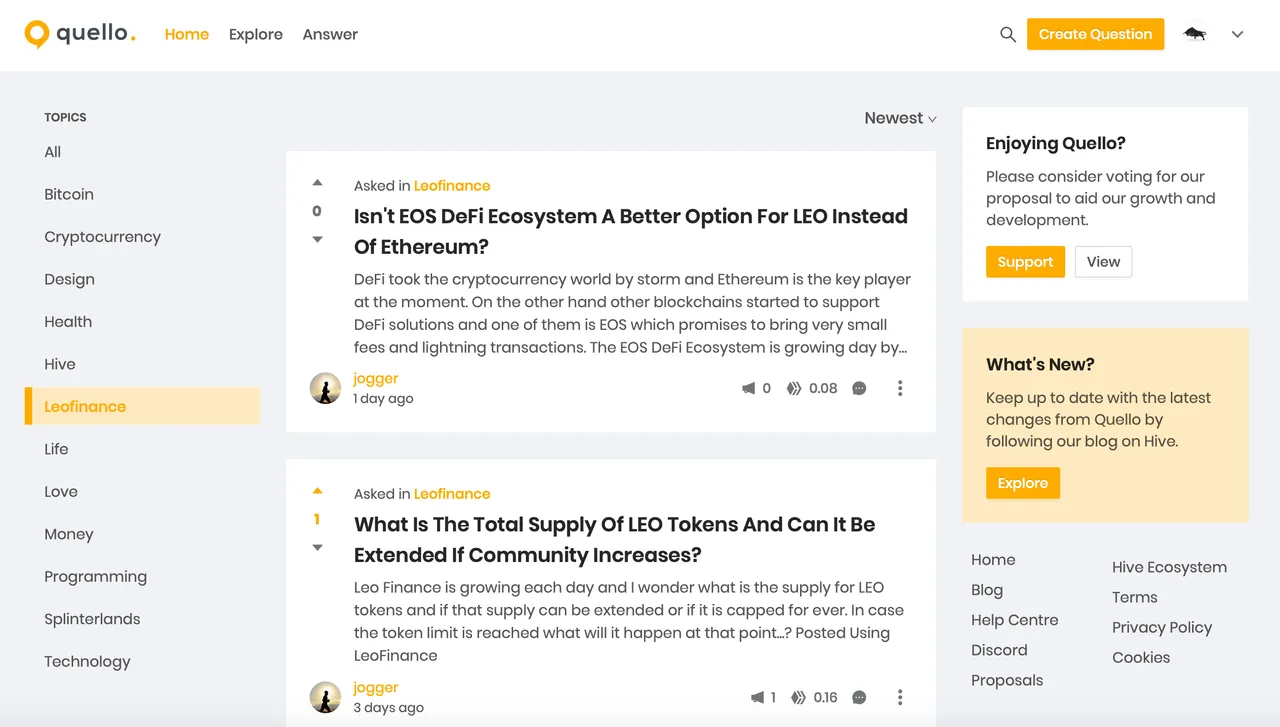Click the View button
Image resolution: width=1280 pixels, height=727 pixels.
coord(1103,262)
